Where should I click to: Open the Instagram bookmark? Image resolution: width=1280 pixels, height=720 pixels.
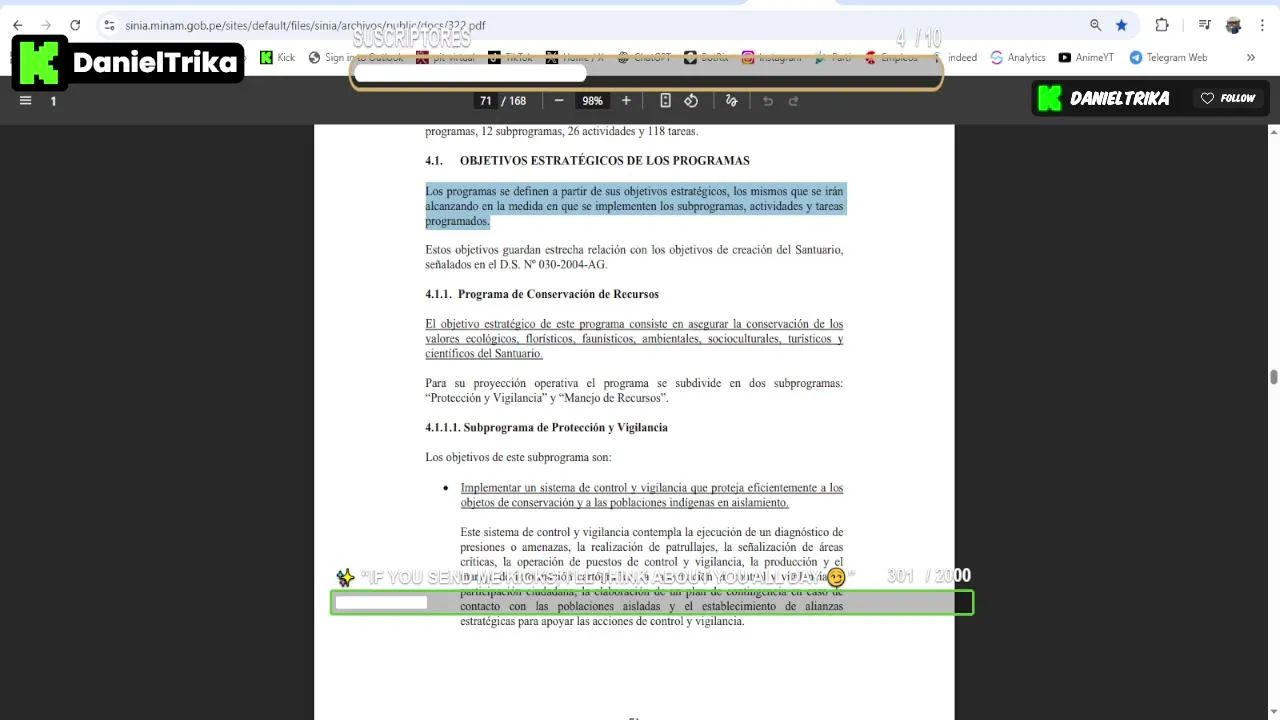coord(771,57)
